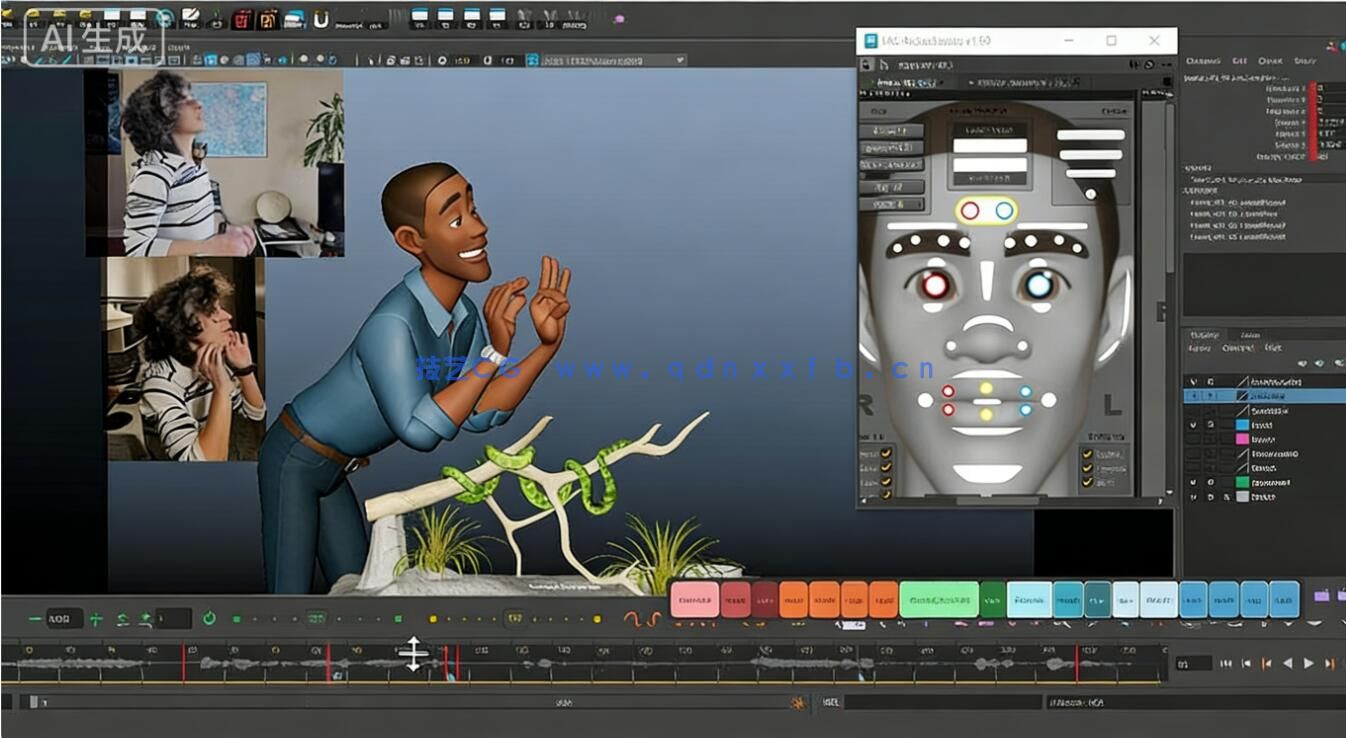Toggle the top checkbox at picker bottom-left
The image size is (1346, 738).
884,454
